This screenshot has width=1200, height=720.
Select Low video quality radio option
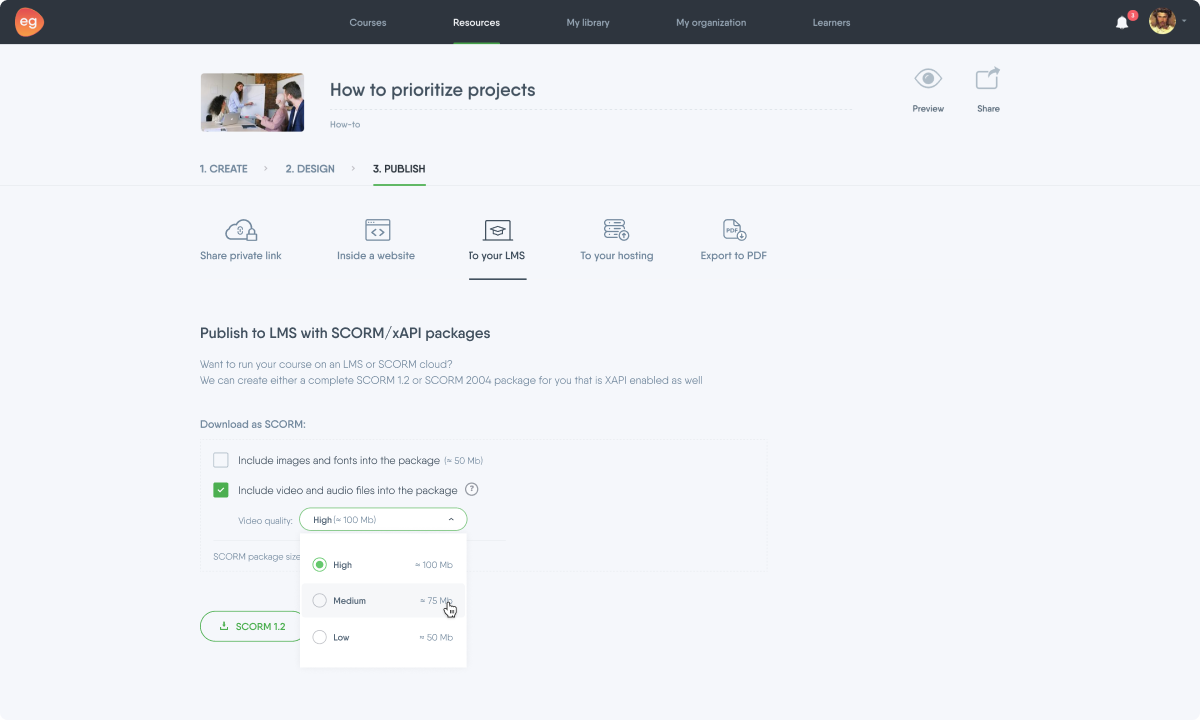point(320,637)
